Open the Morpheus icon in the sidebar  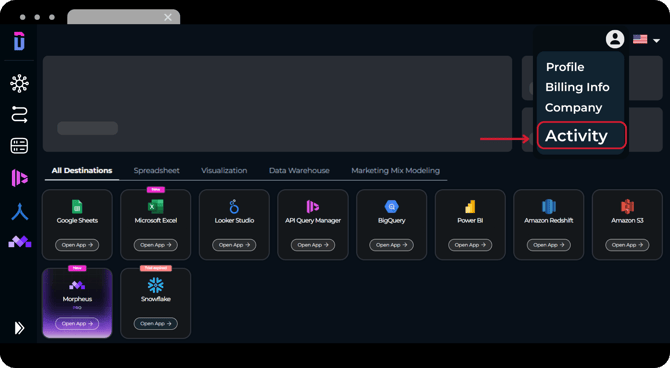[20, 242]
